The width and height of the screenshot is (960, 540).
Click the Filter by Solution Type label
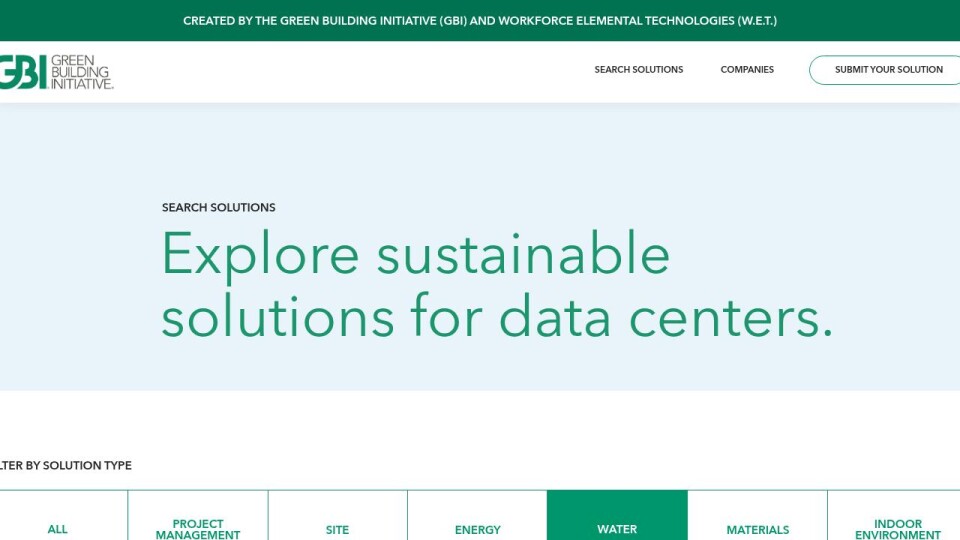66,465
